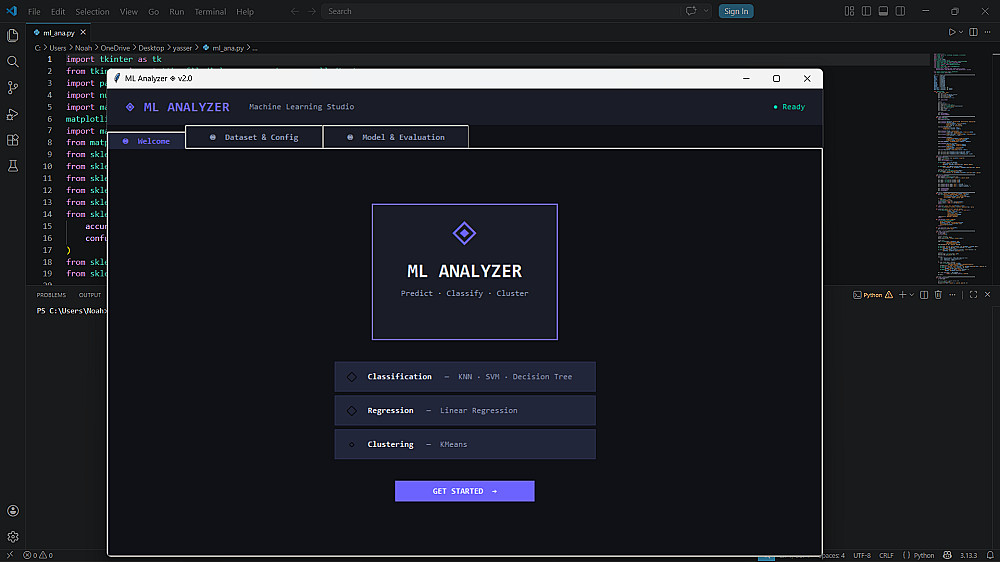Expand the Copilot chat dropdown arrow

(x=705, y=11)
